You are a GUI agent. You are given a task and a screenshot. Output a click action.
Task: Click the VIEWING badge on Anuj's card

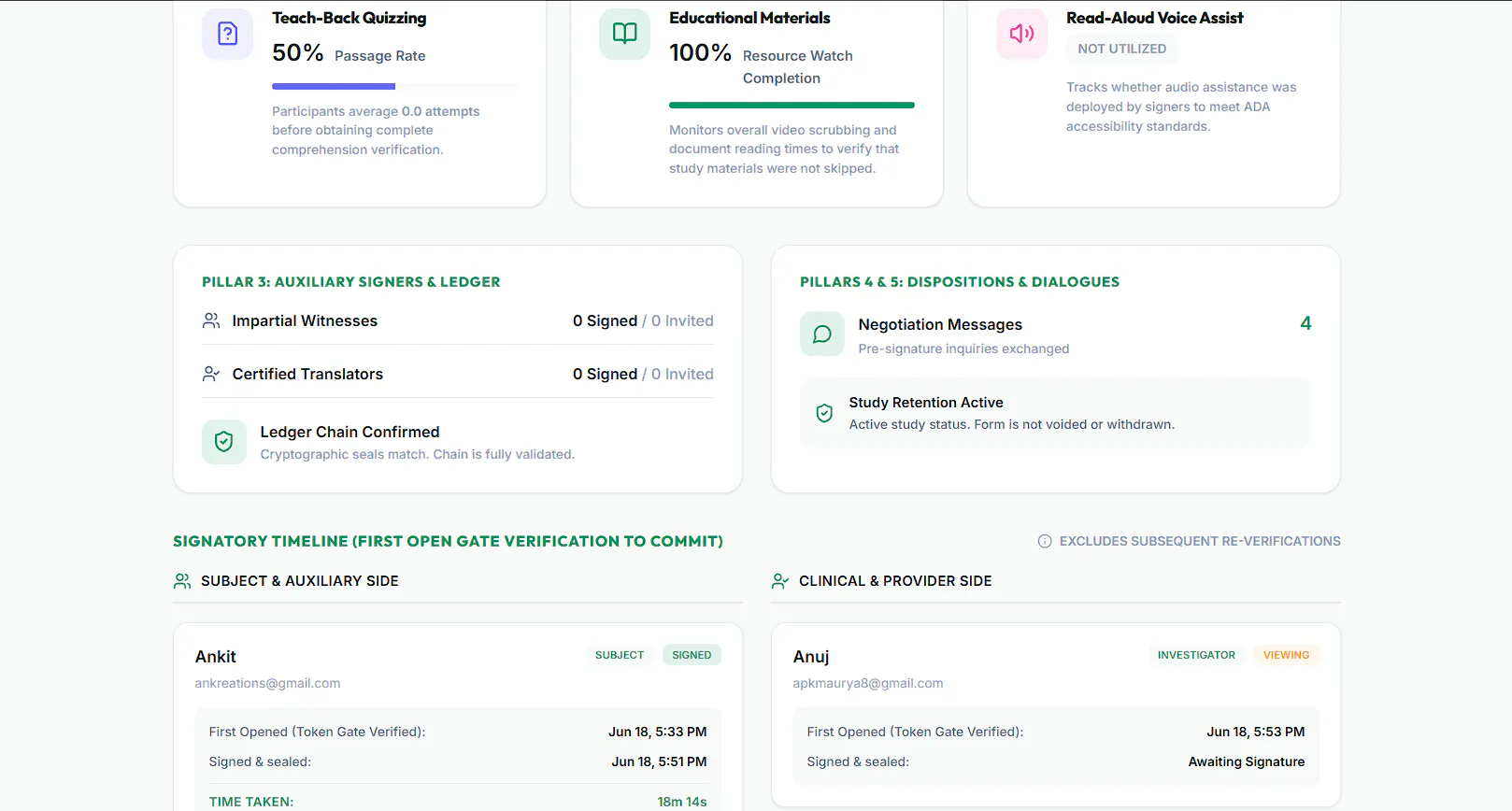[x=1286, y=655]
